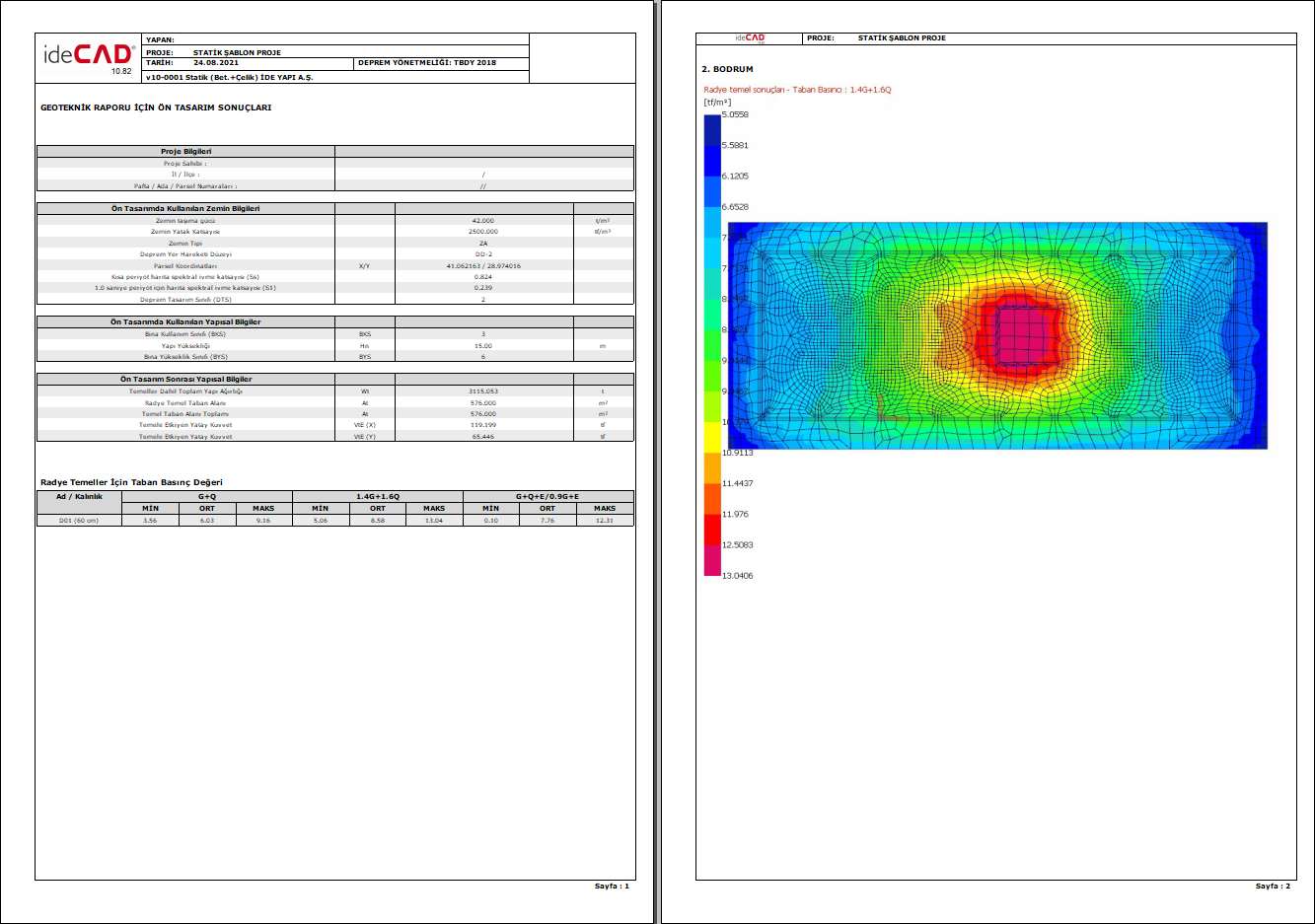
Task: Select the 13.04 MAKS pressure cell
Action: (434, 521)
